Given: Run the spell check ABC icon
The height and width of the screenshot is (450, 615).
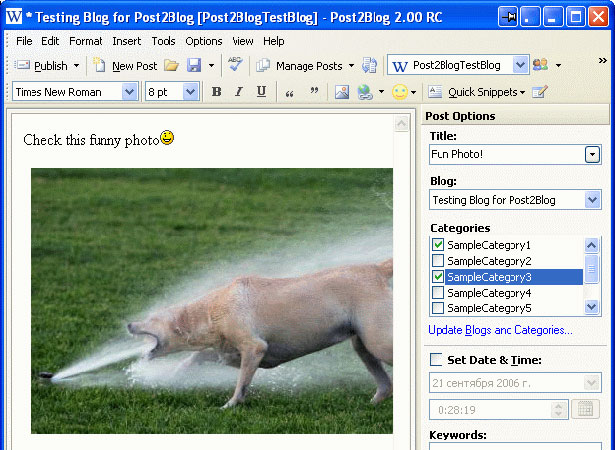Looking at the screenshot, I should click(235, 64).
